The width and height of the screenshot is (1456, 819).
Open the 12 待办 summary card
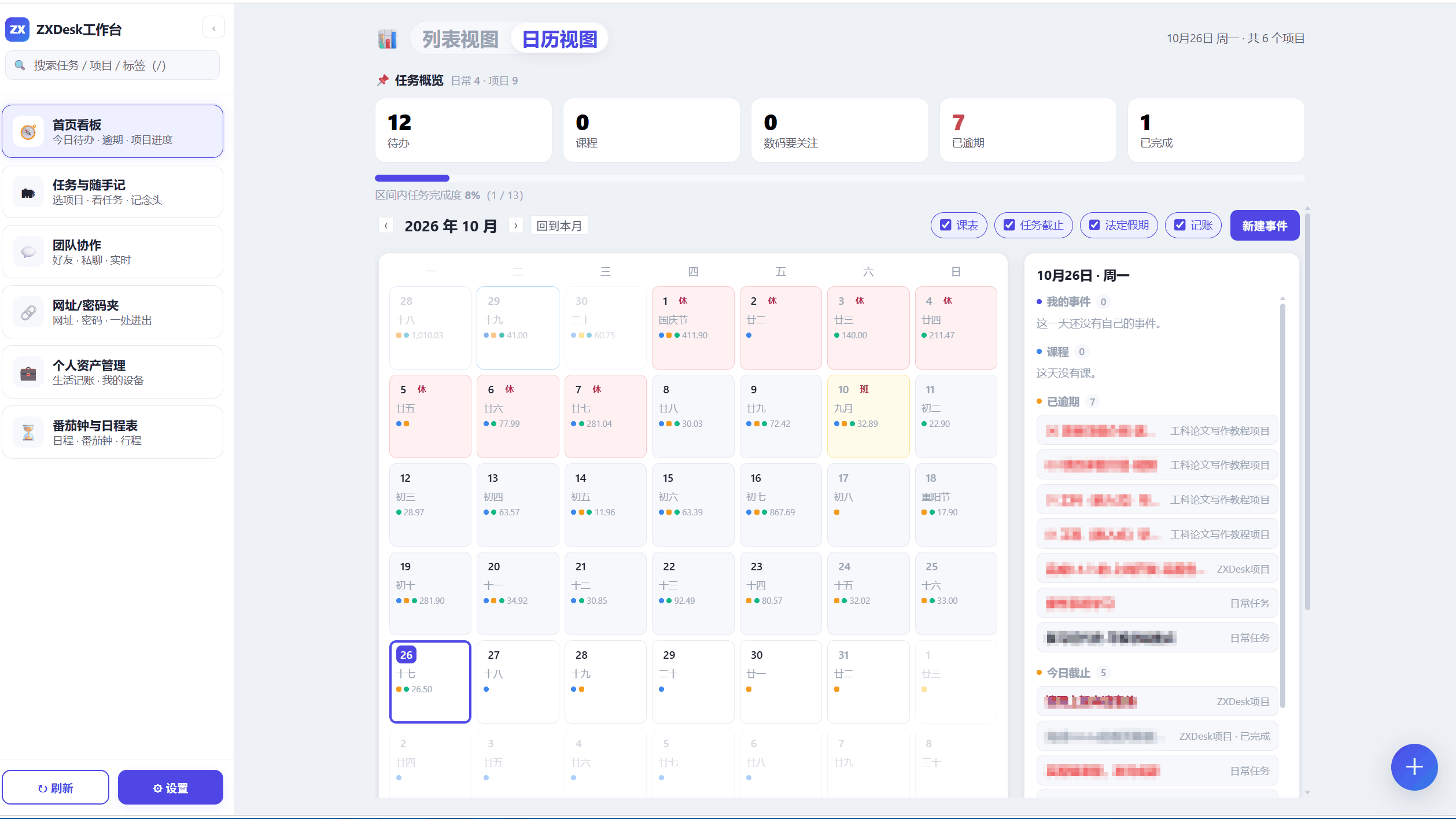463,130
